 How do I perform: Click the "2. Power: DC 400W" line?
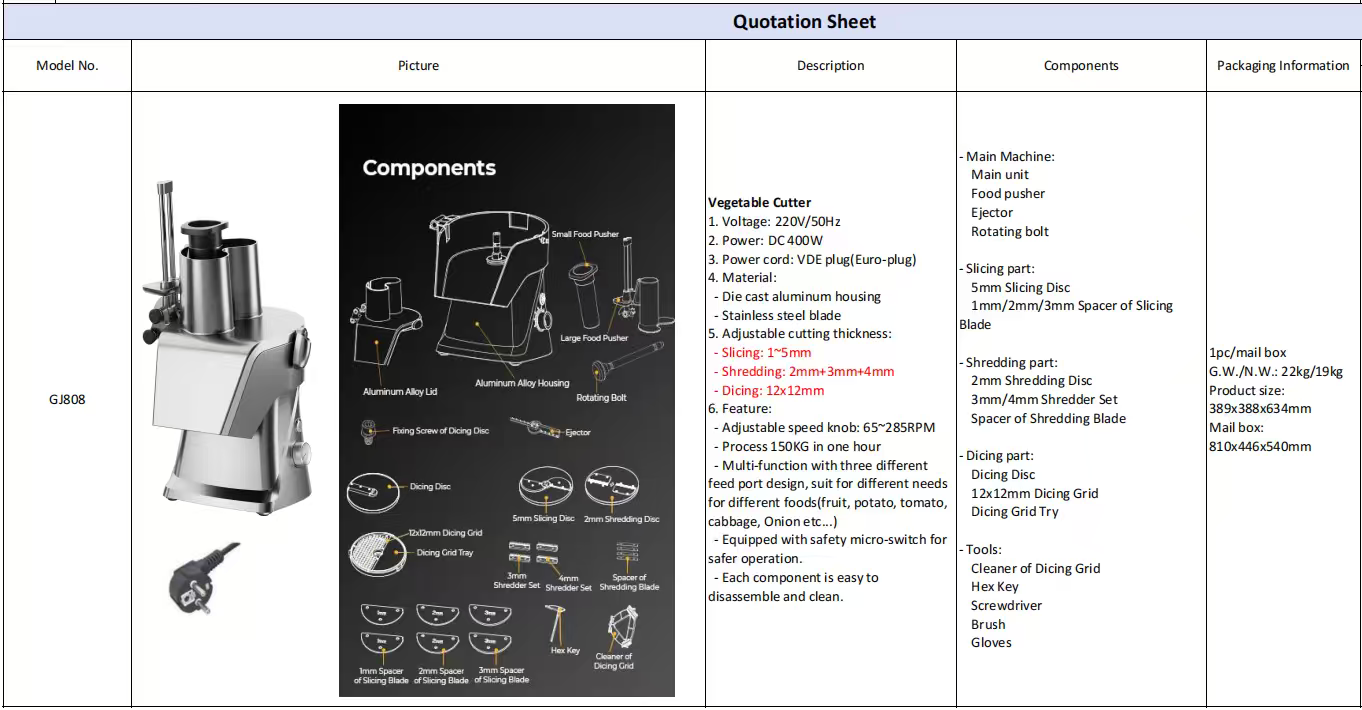[765, 240]
